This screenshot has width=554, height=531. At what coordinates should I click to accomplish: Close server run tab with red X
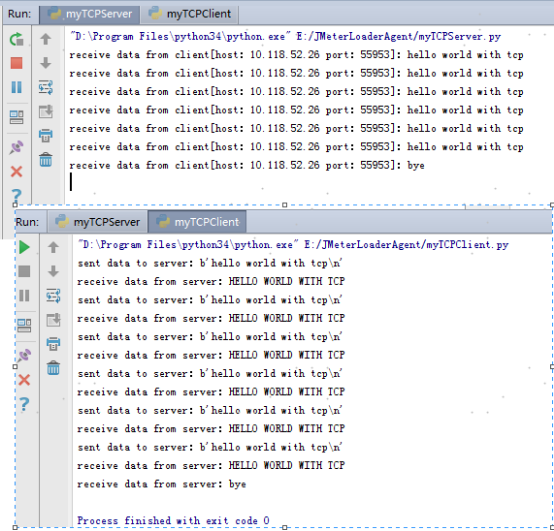click(x=16, y=172)
